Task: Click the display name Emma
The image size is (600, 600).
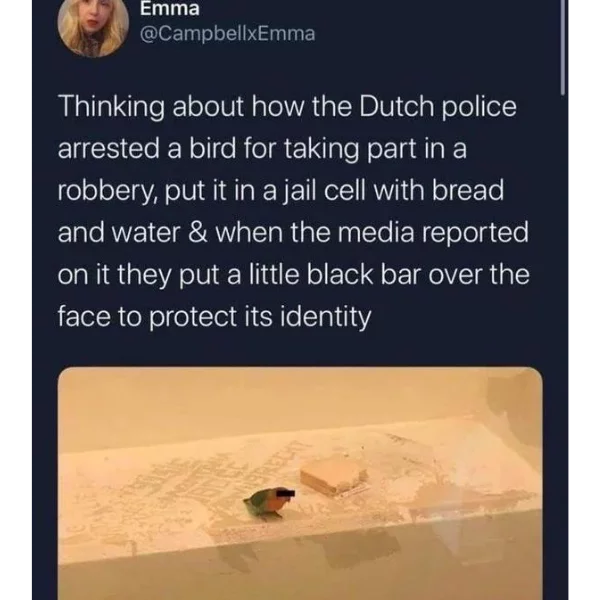Action: pos(170,8)
